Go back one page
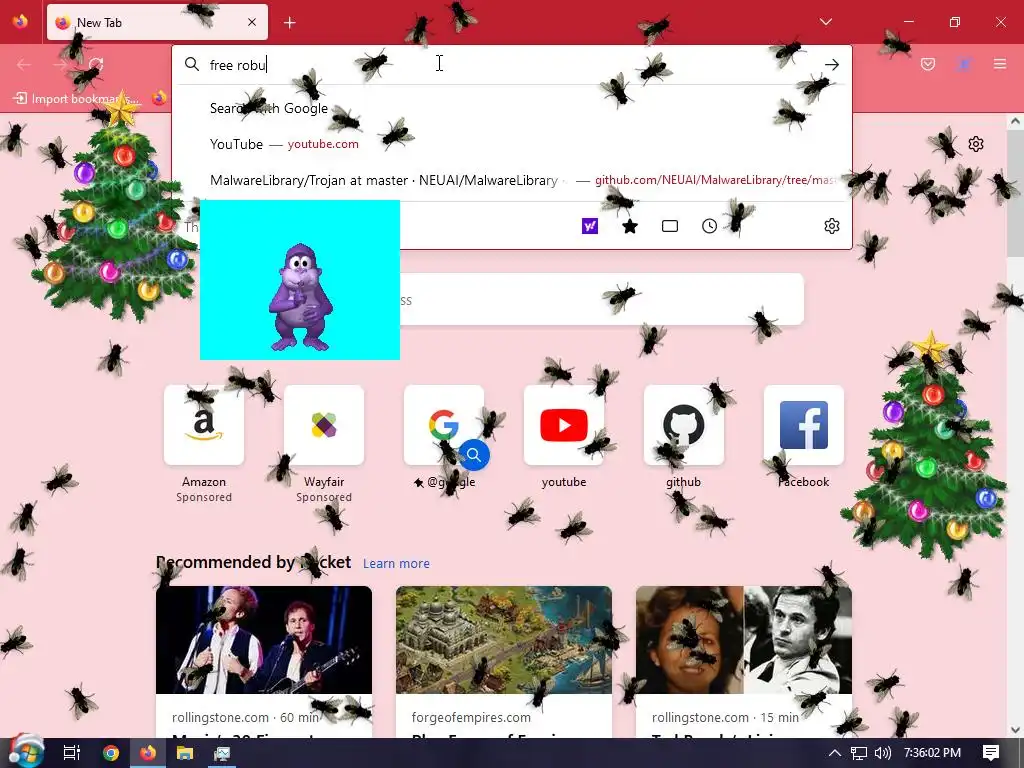The width and height of the screenshot is (1024, 768). coord(24,64)
